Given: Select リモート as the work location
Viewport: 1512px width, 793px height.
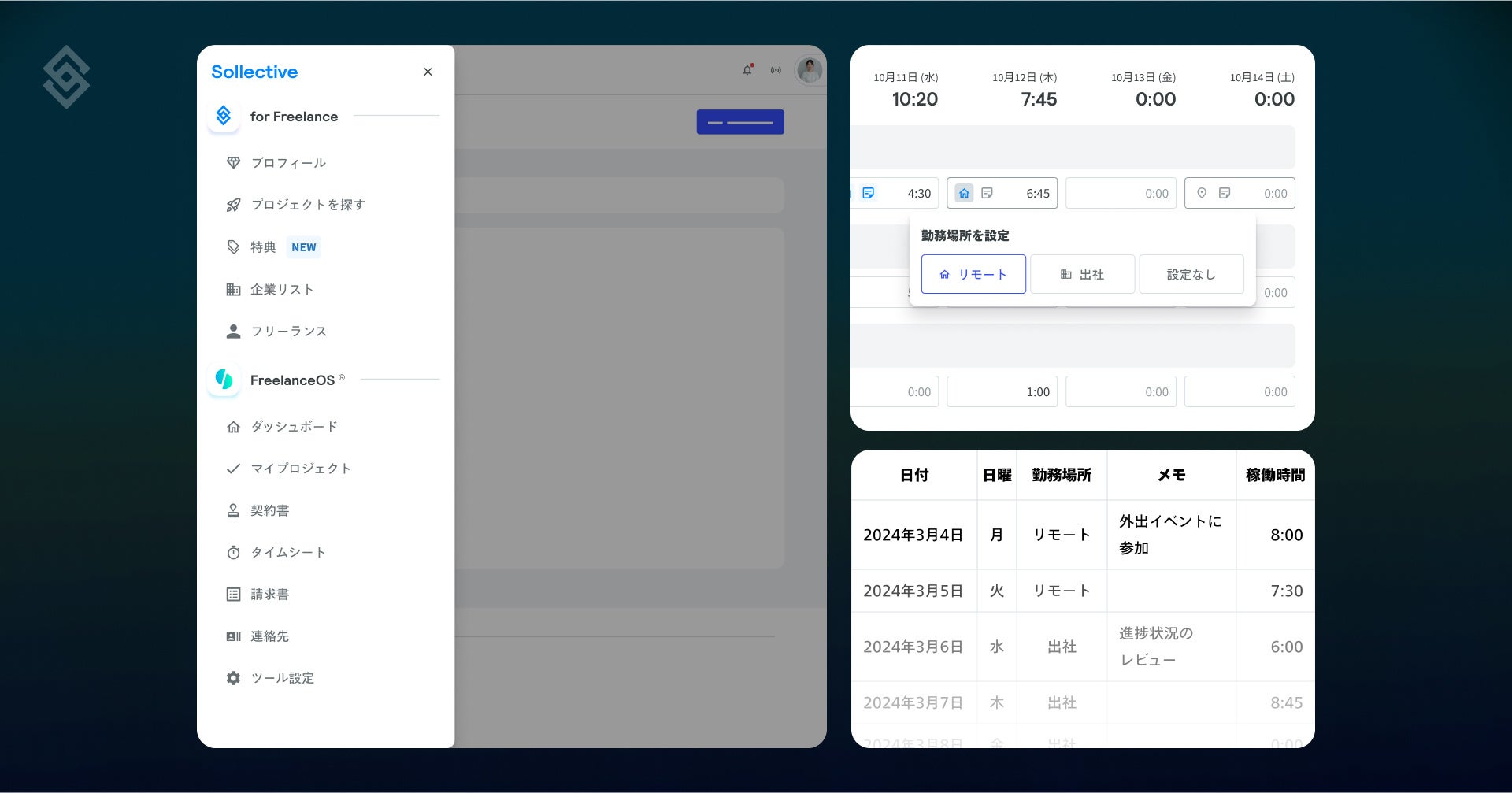Looking at the screenshot, I should [x=973, y=274].
